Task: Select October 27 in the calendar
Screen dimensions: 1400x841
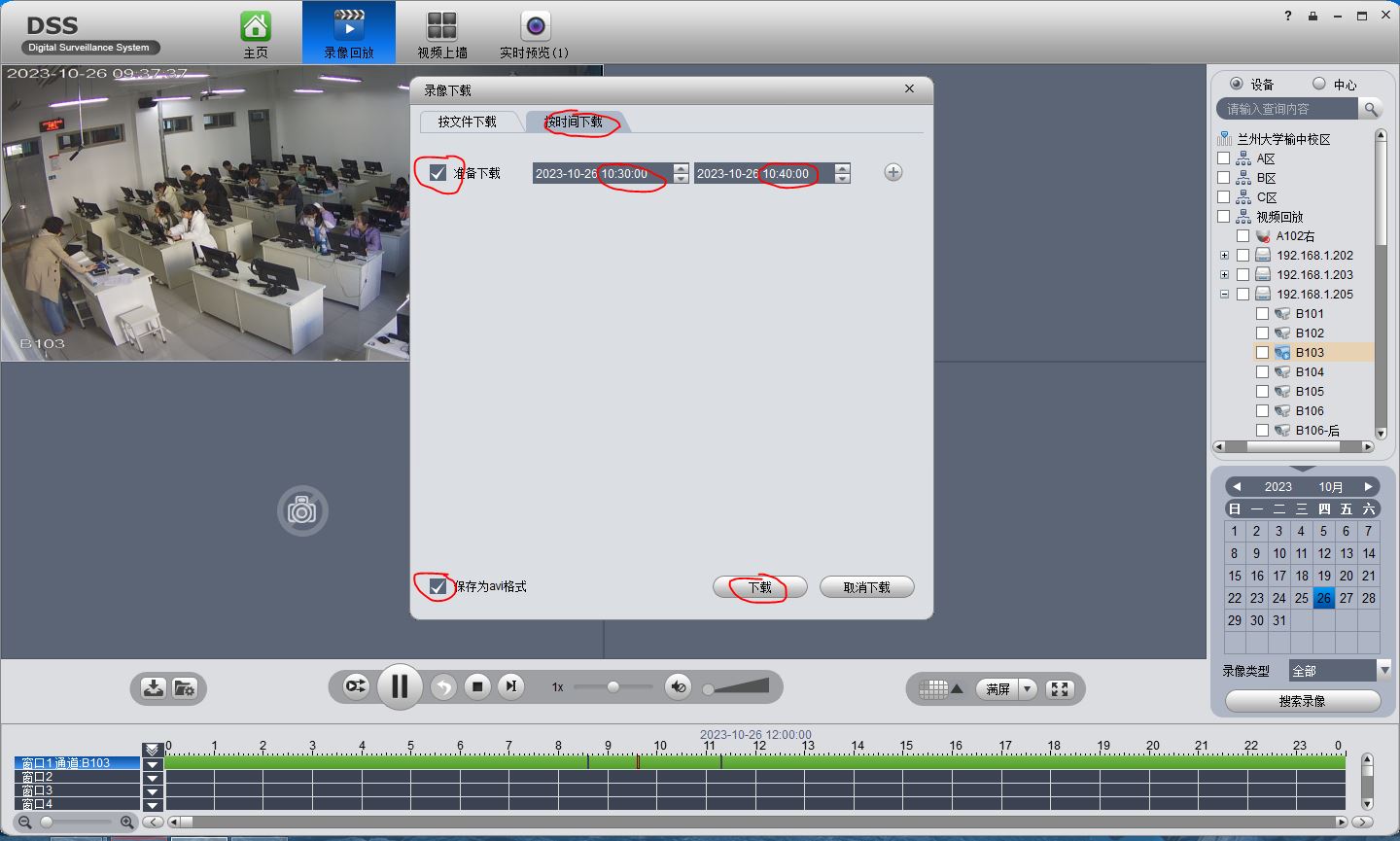Action: (x=1346, y=598)
